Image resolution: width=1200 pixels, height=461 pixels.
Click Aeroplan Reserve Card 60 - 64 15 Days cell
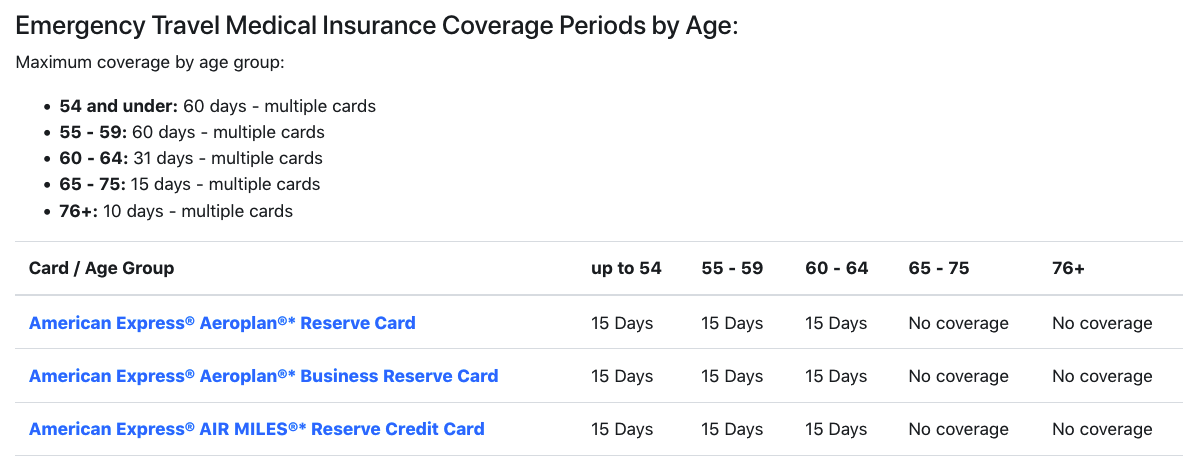836,323
